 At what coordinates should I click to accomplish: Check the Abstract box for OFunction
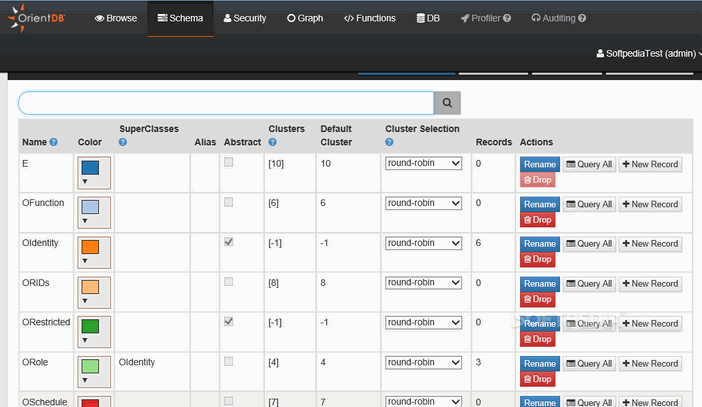[229, 202]
